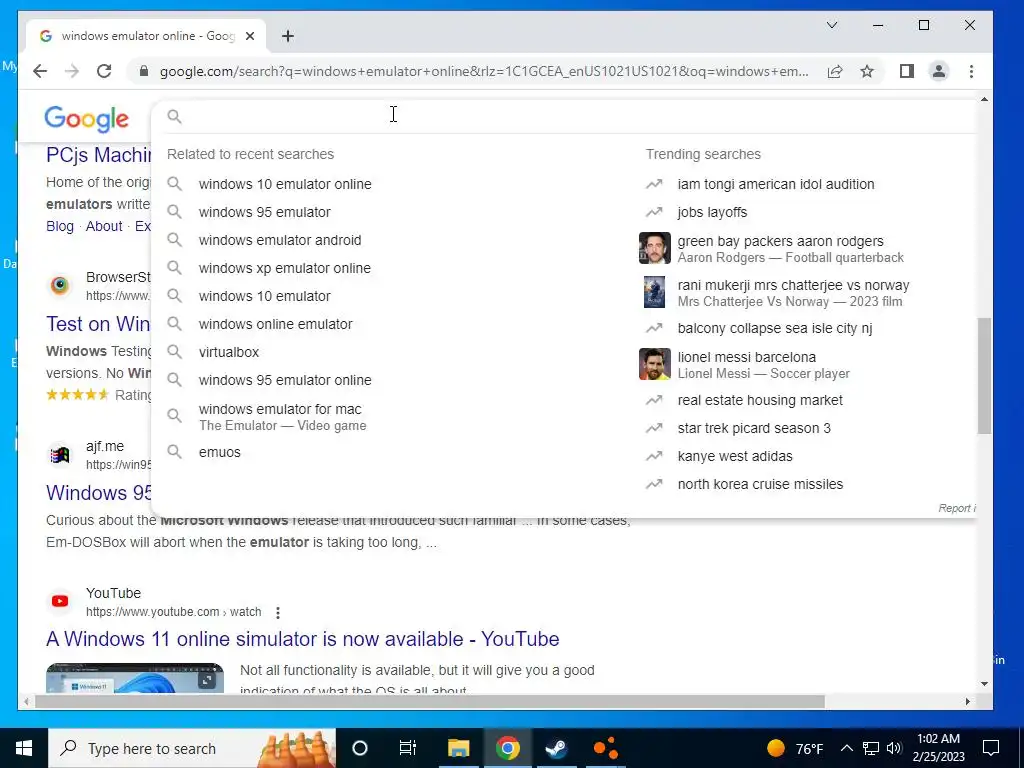
Task: Click ajf.me favicon icon
Action: [x=60, y=455]
